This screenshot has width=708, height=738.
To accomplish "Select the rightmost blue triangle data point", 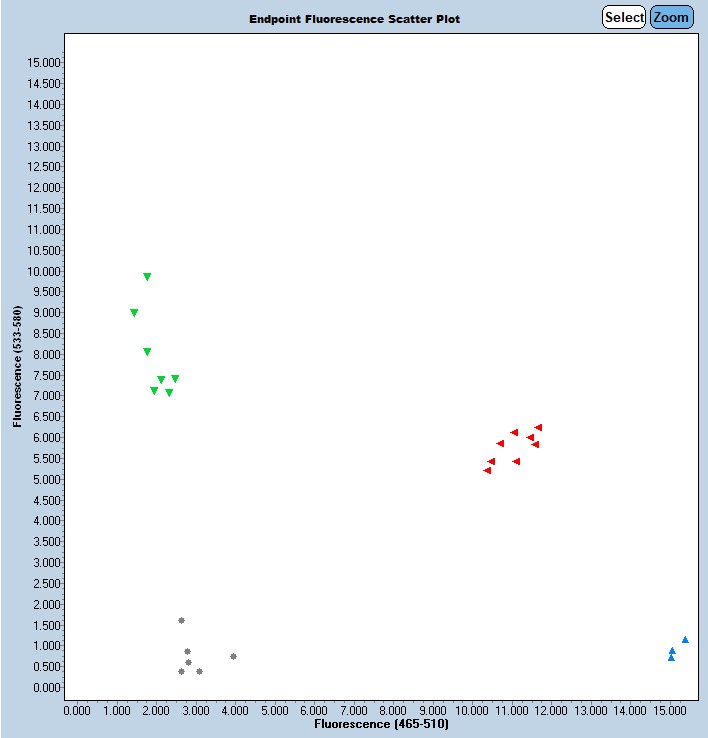I will coord(685,639).
